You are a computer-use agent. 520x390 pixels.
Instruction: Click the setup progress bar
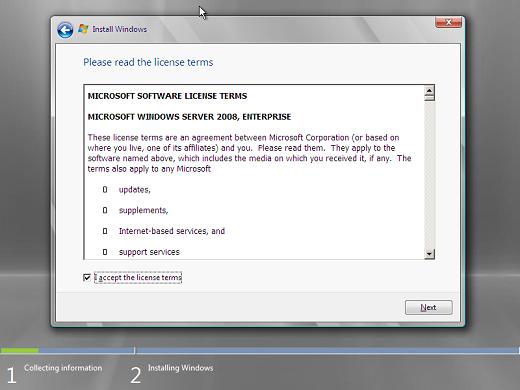pos(260,350)
